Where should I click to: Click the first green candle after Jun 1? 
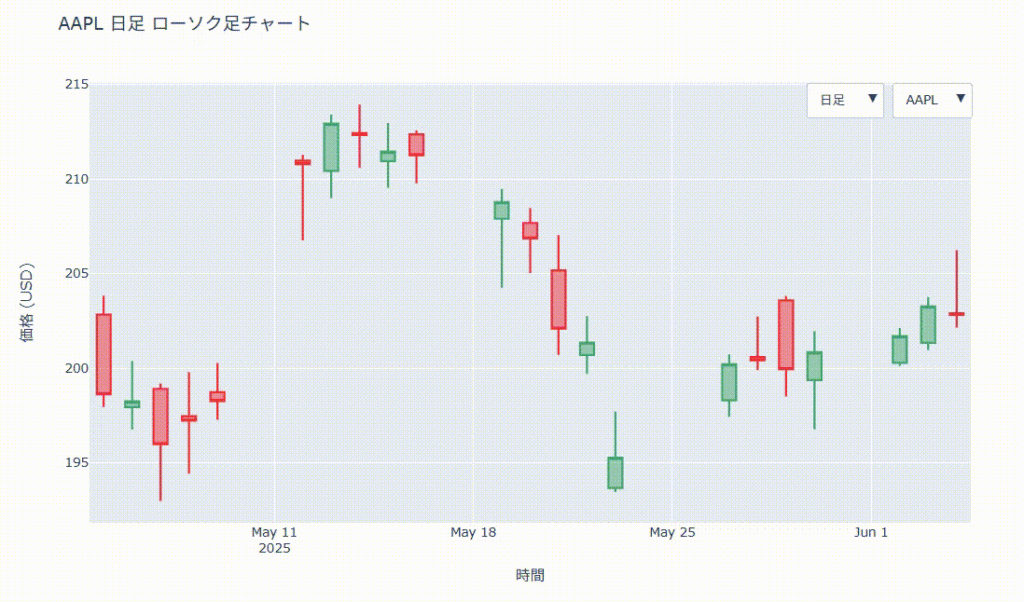(899, 349)
